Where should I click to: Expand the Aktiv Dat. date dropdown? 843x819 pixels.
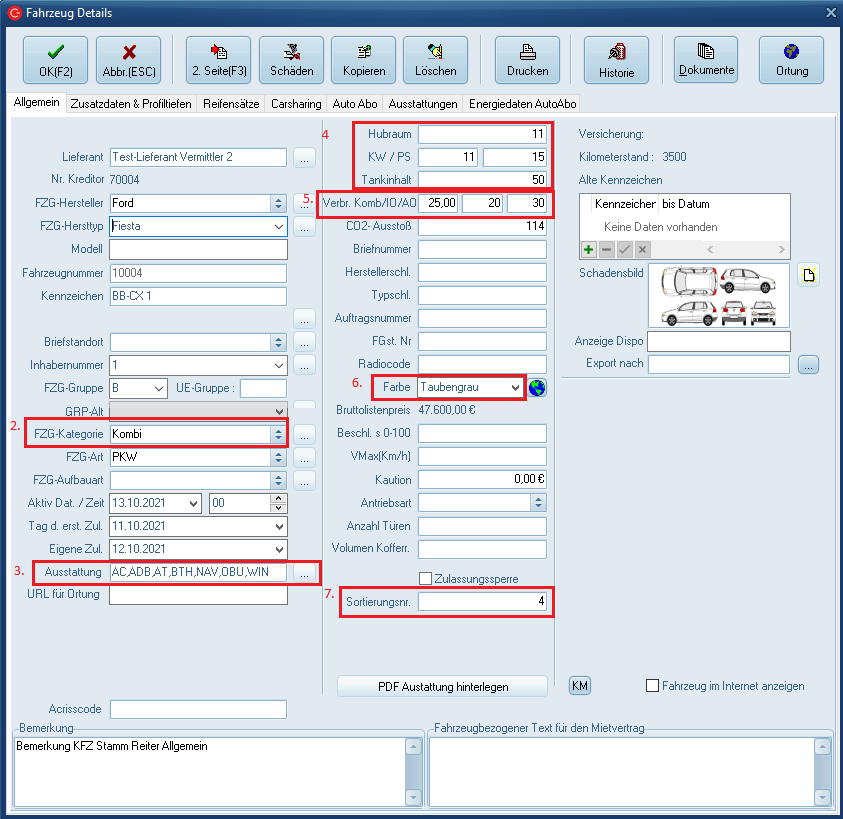tap(193, 503)
